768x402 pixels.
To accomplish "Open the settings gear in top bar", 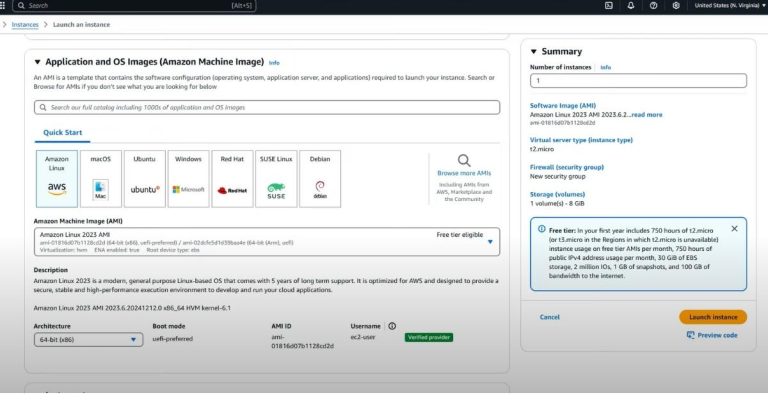I will [676, 5].
